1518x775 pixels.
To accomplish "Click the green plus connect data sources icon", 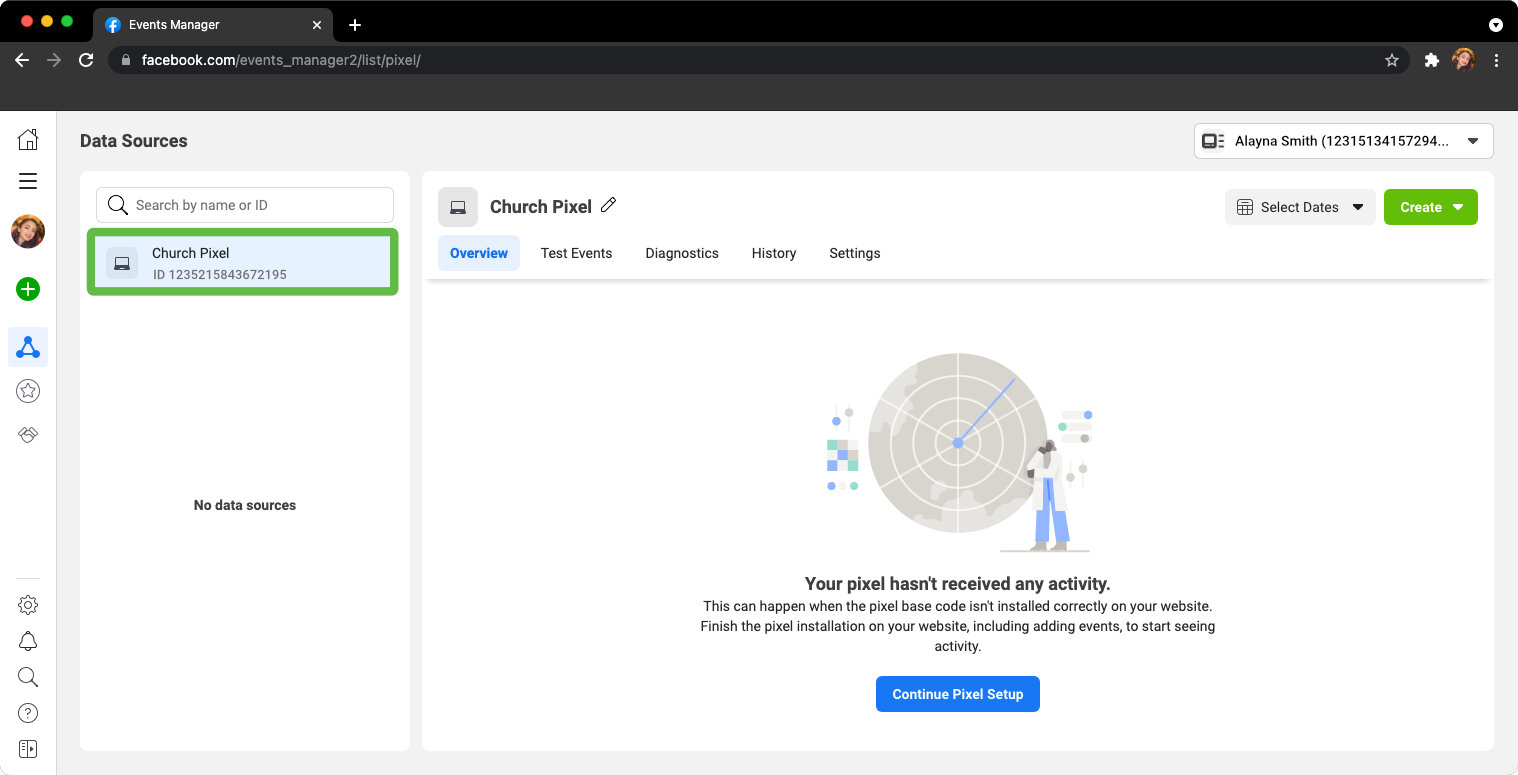I will (28, 289).
